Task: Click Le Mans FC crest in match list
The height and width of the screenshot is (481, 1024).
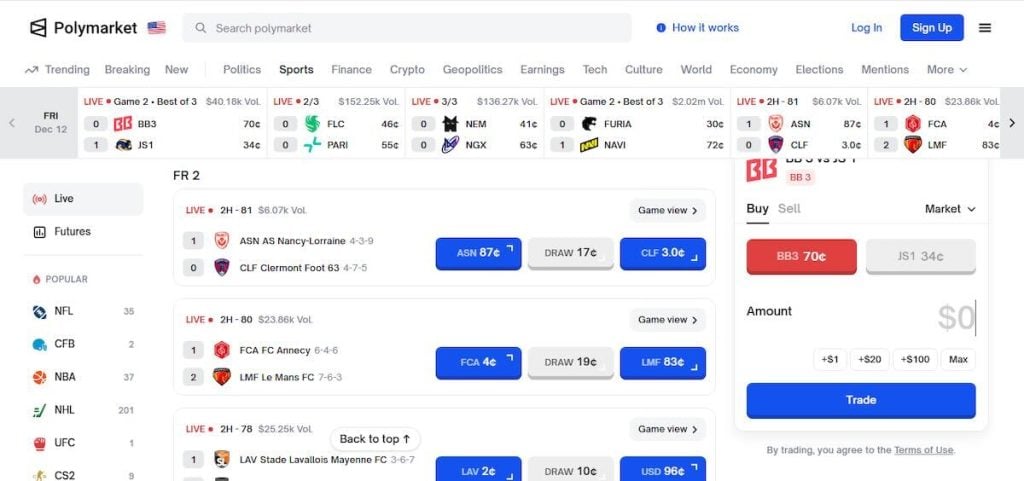Action: [x=222, y=377]
